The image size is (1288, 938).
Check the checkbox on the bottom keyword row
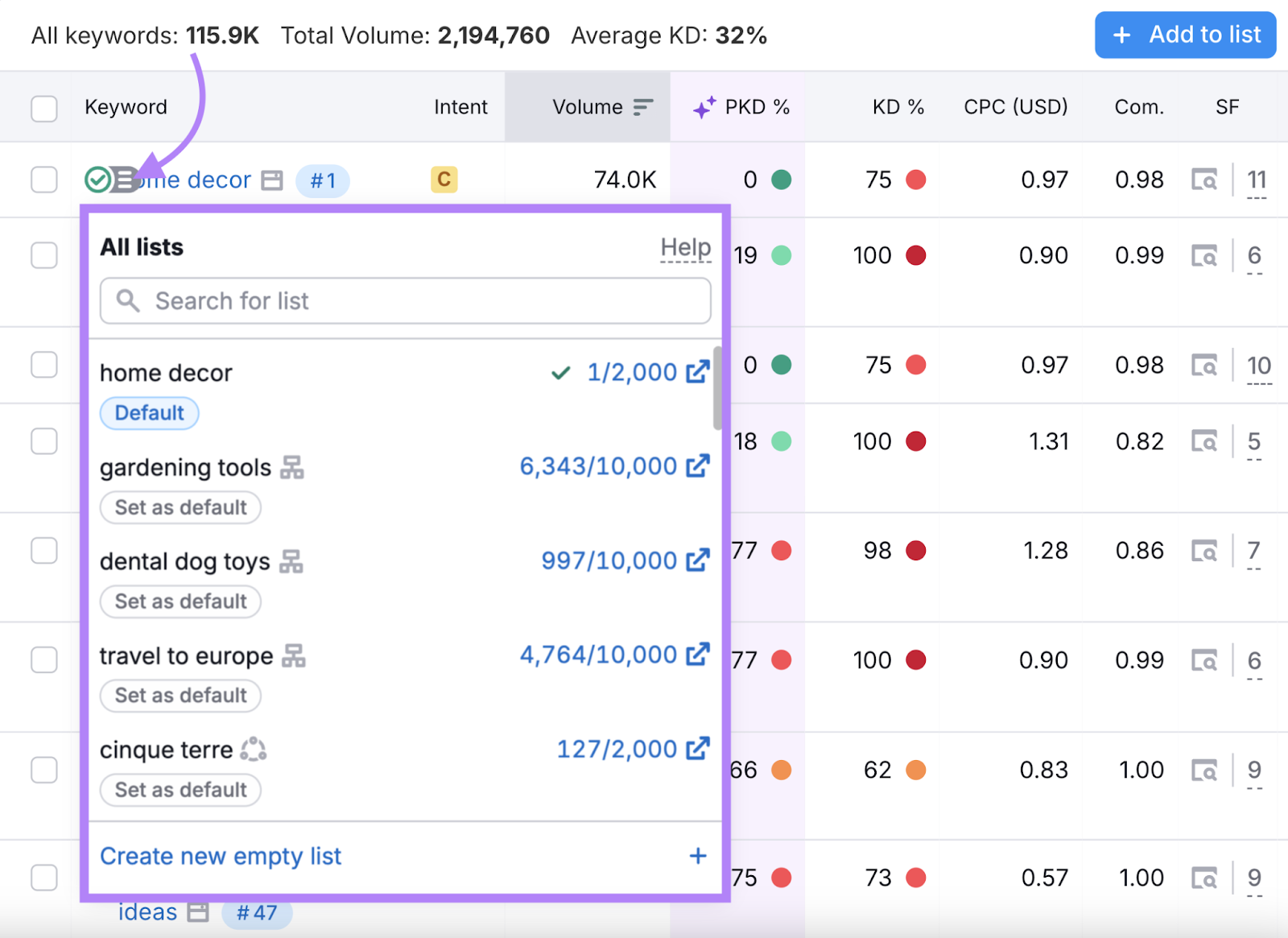click(44, 878)
